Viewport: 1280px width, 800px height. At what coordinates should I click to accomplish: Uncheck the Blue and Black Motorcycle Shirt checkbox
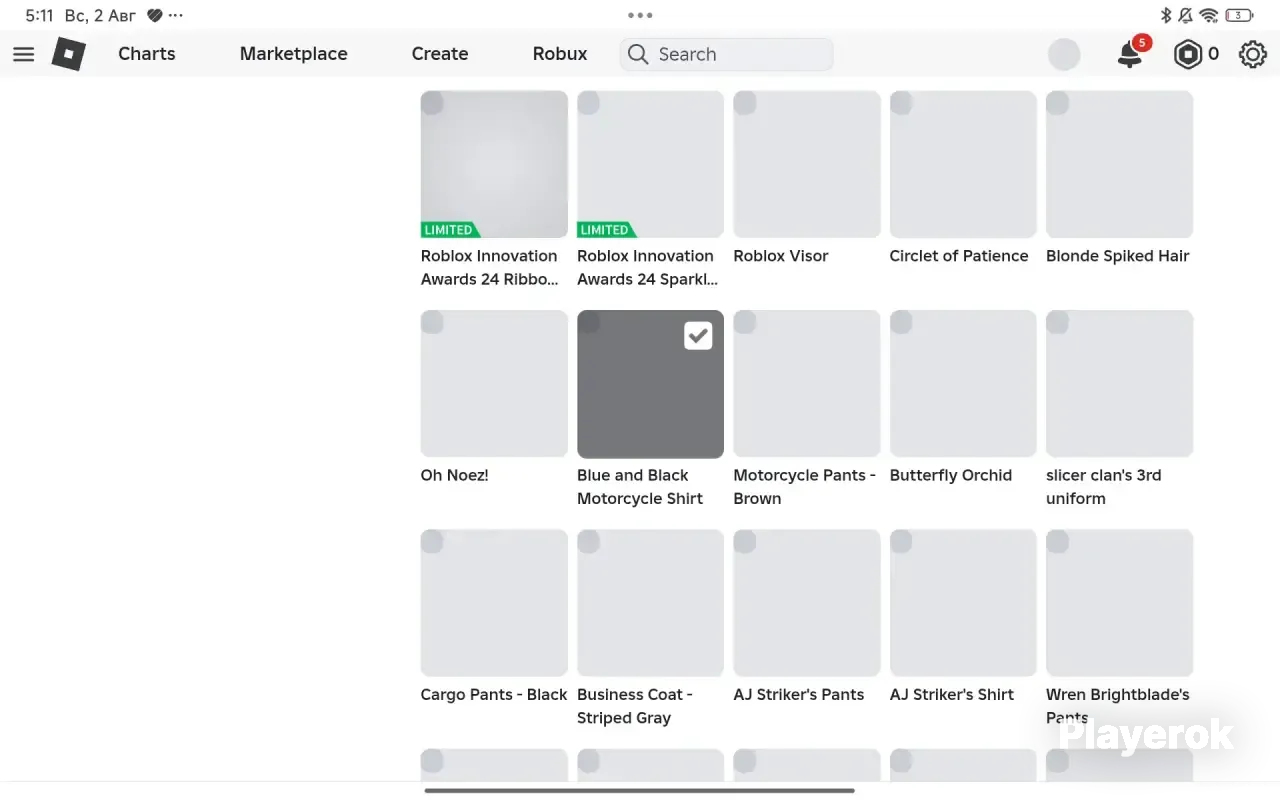coord(698,336)
